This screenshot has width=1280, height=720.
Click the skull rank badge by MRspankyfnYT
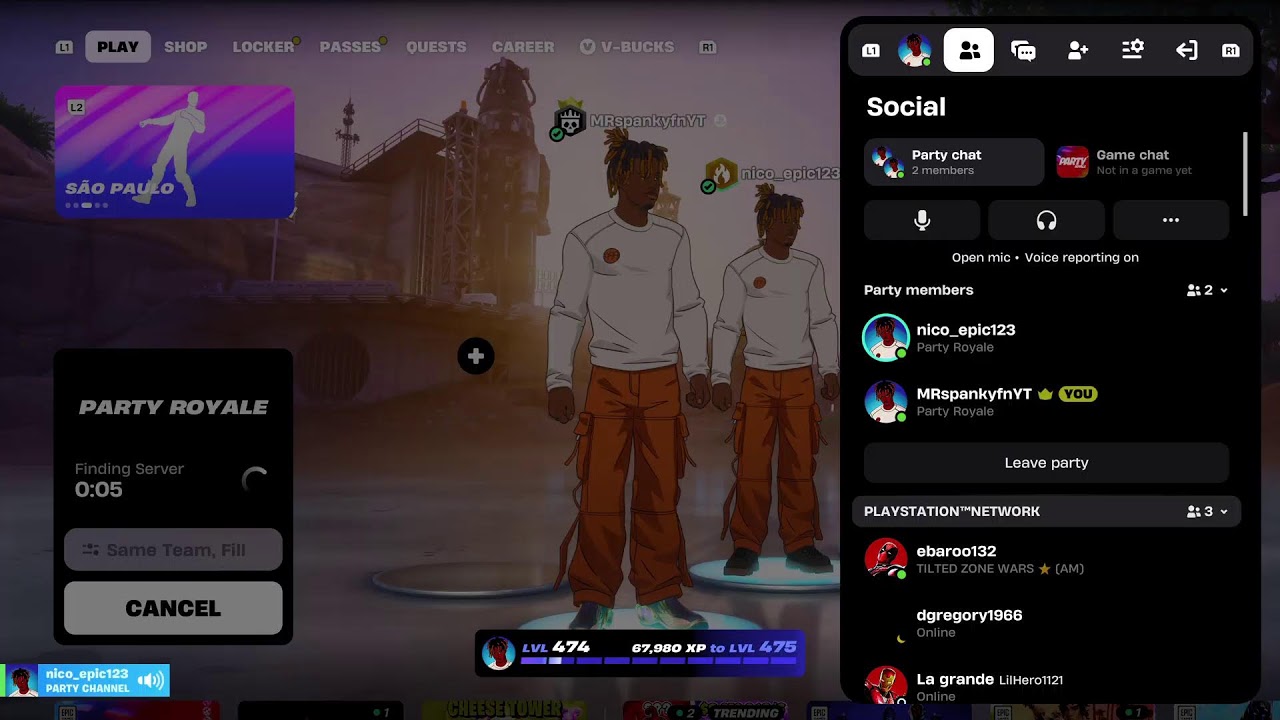click(x=571, y=121)
